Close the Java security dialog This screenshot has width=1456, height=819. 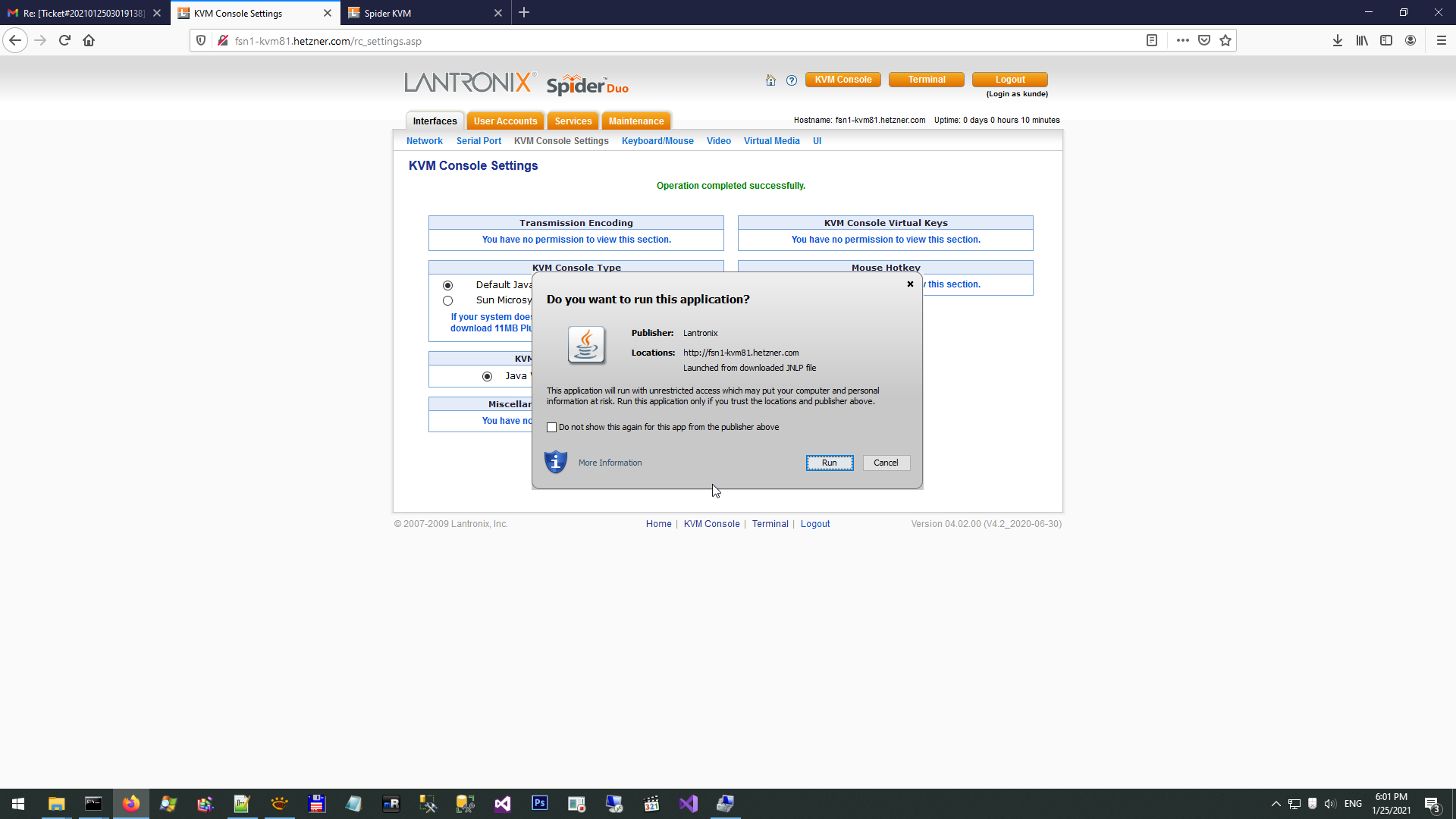[910, 284]
